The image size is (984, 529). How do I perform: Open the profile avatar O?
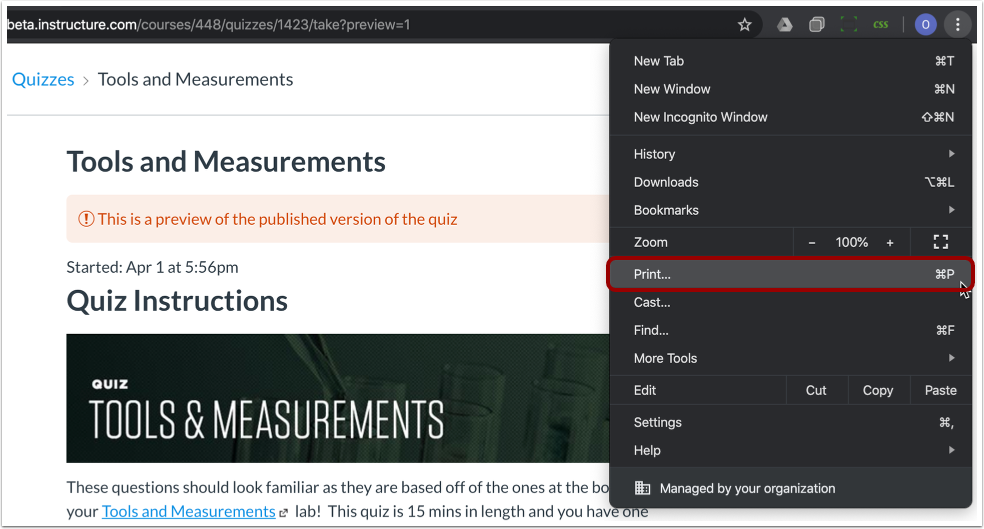(925, 24)
